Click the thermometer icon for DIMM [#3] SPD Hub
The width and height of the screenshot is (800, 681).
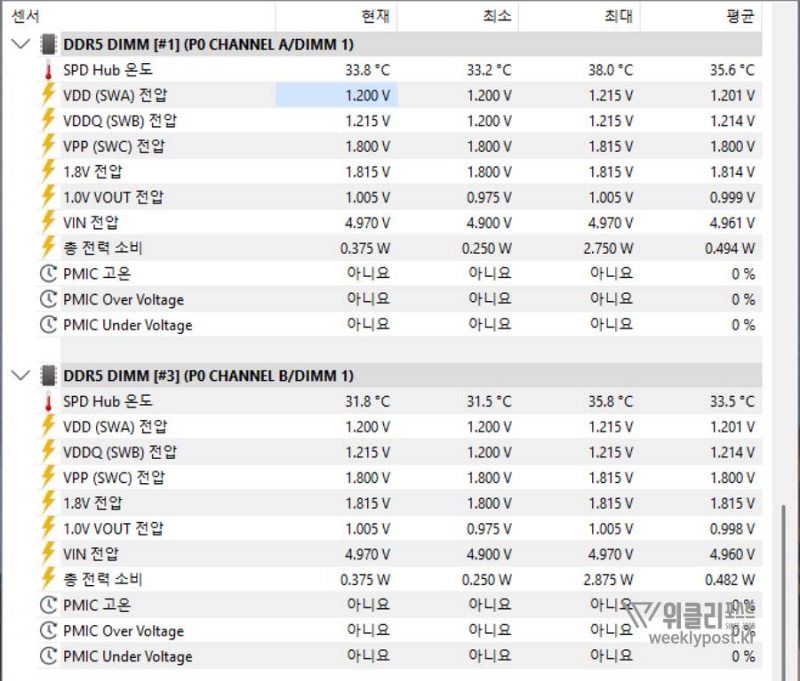coord(47,401)
